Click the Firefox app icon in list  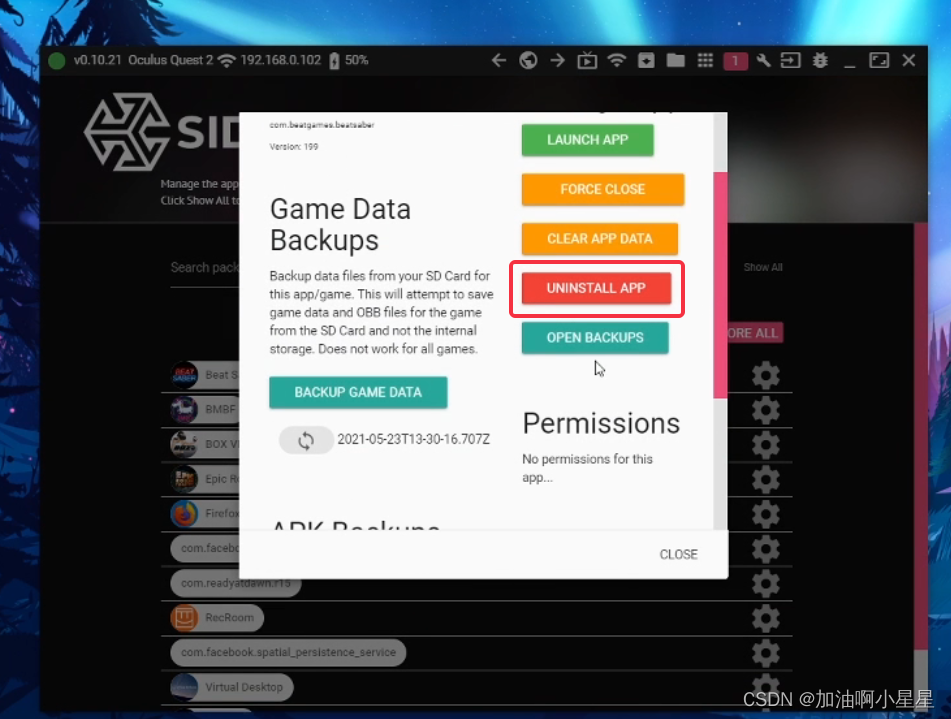[184, 514]
